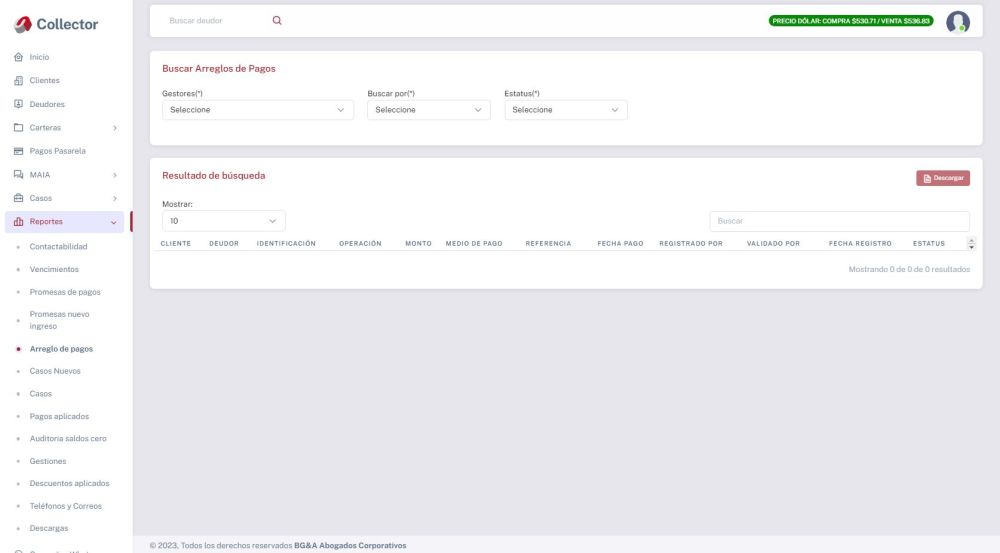Click the dollar price green badge
Image resolution: width=1000 pixels, height=553 pixels.
[851, 21]
